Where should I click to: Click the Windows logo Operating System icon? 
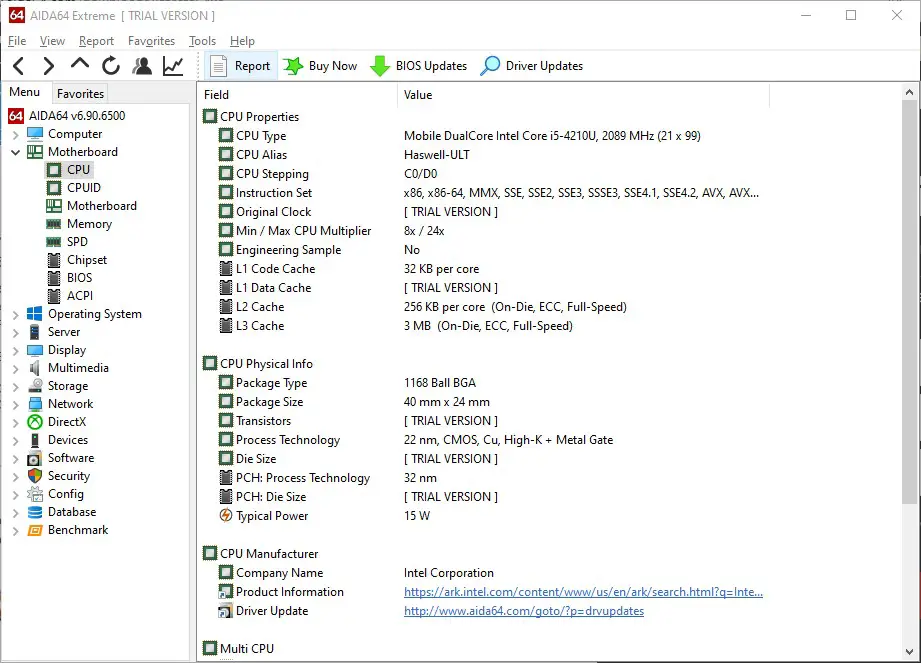click(35, 314)
